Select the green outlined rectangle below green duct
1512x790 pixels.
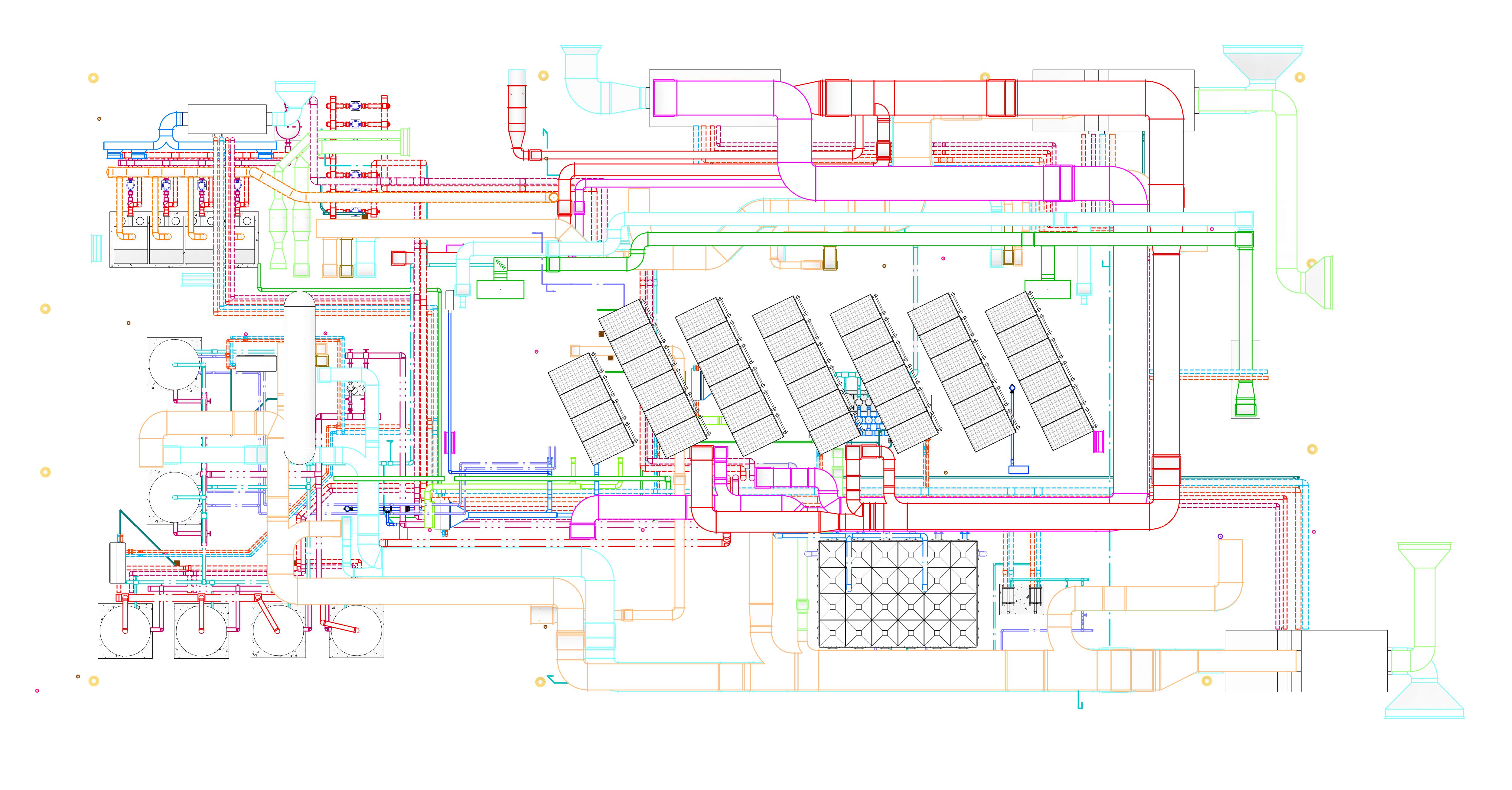500,289
